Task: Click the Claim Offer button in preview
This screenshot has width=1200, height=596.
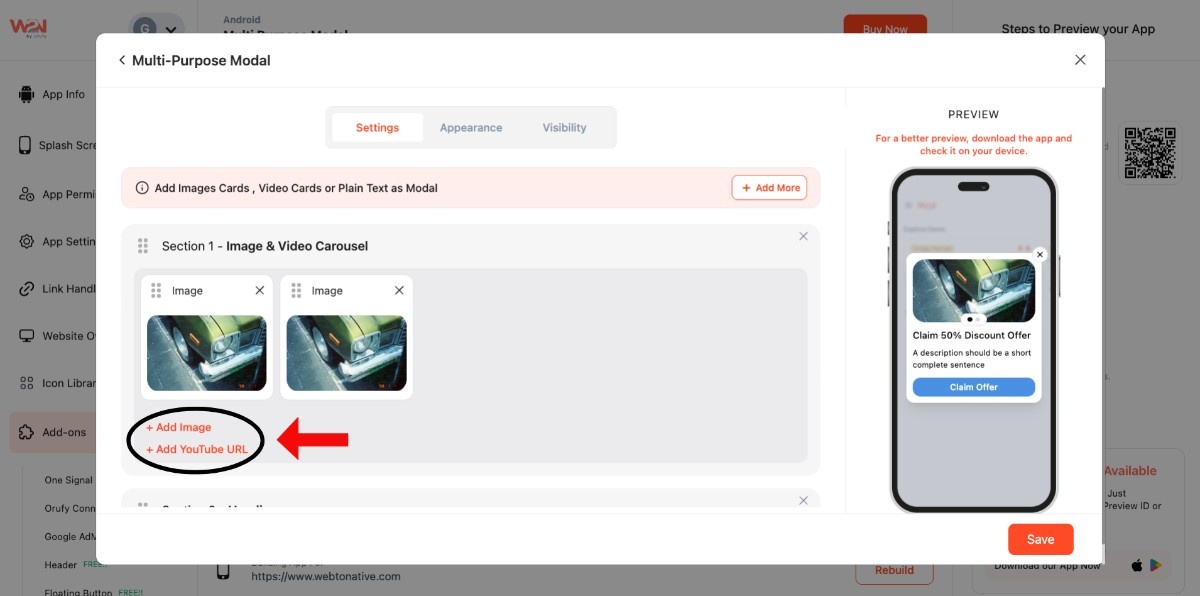Action: (x=973, y=387)
